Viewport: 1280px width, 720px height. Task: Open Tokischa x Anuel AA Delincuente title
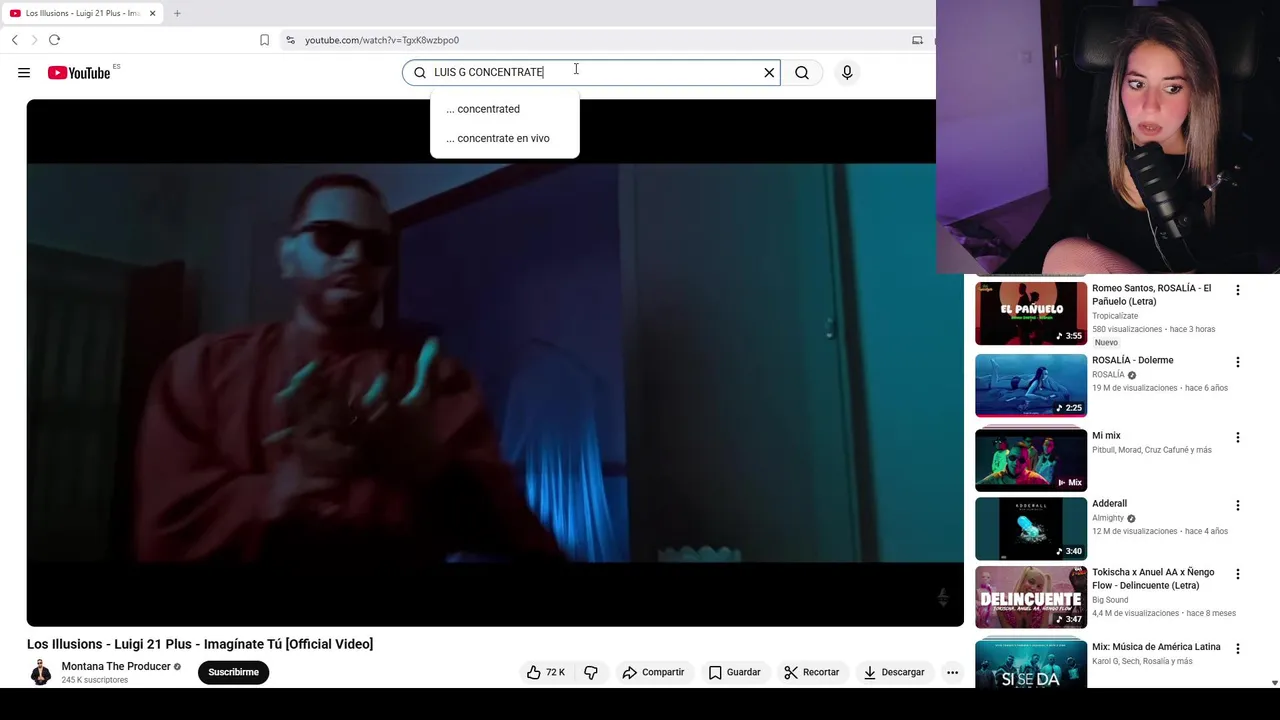click(1153, 579)
